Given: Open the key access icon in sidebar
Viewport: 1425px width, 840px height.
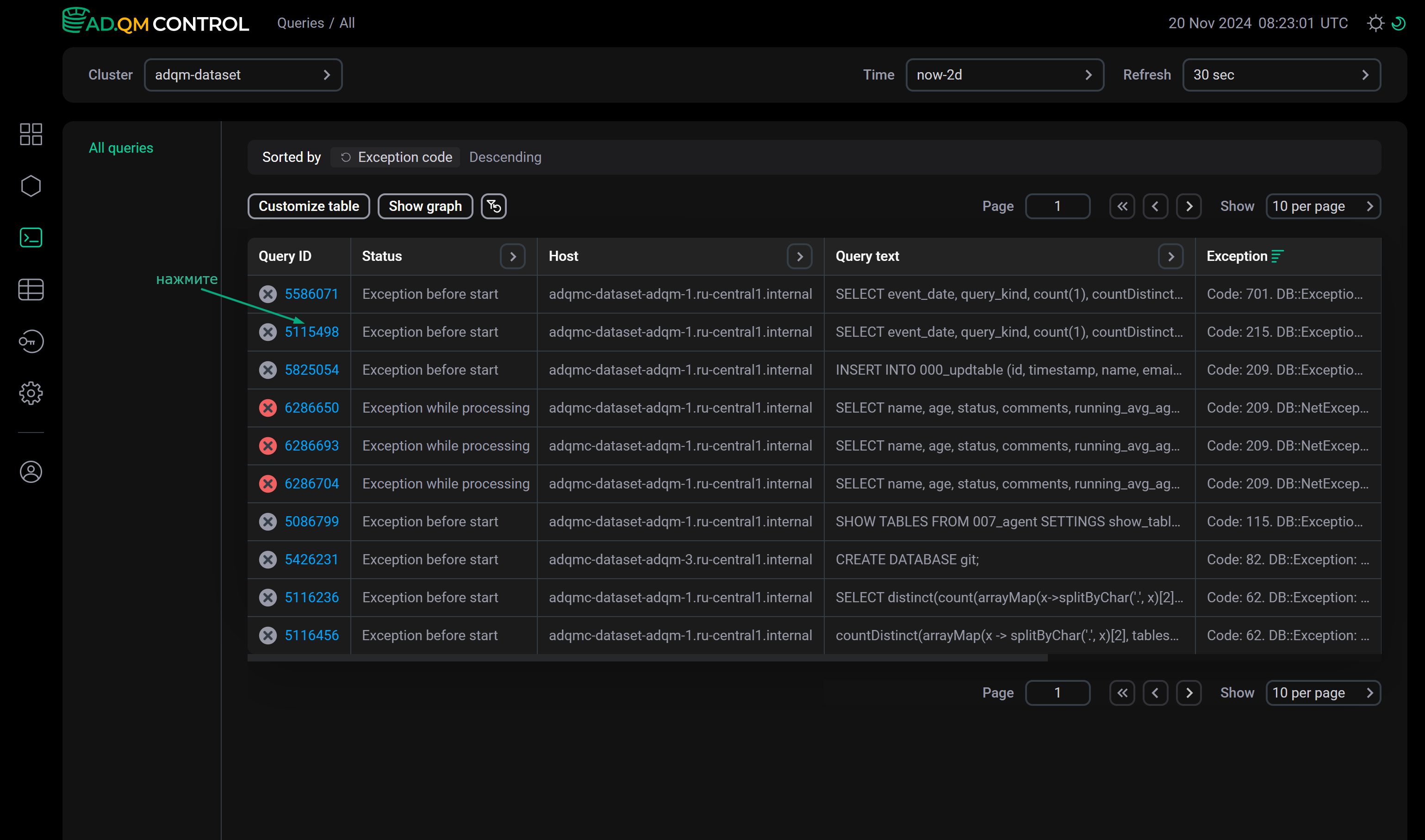Looking at the screenshot, I should pyautogui.click(x=31, y=341).
